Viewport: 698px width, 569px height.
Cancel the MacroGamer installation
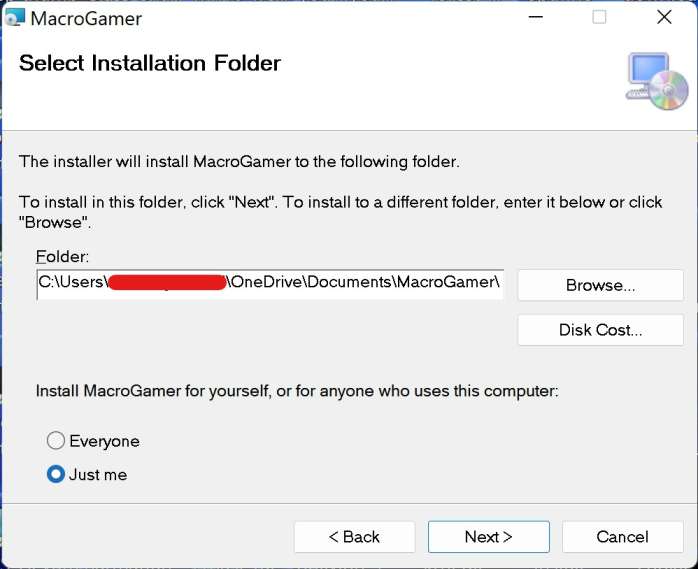pyautogui.click(x=623, y=537)
